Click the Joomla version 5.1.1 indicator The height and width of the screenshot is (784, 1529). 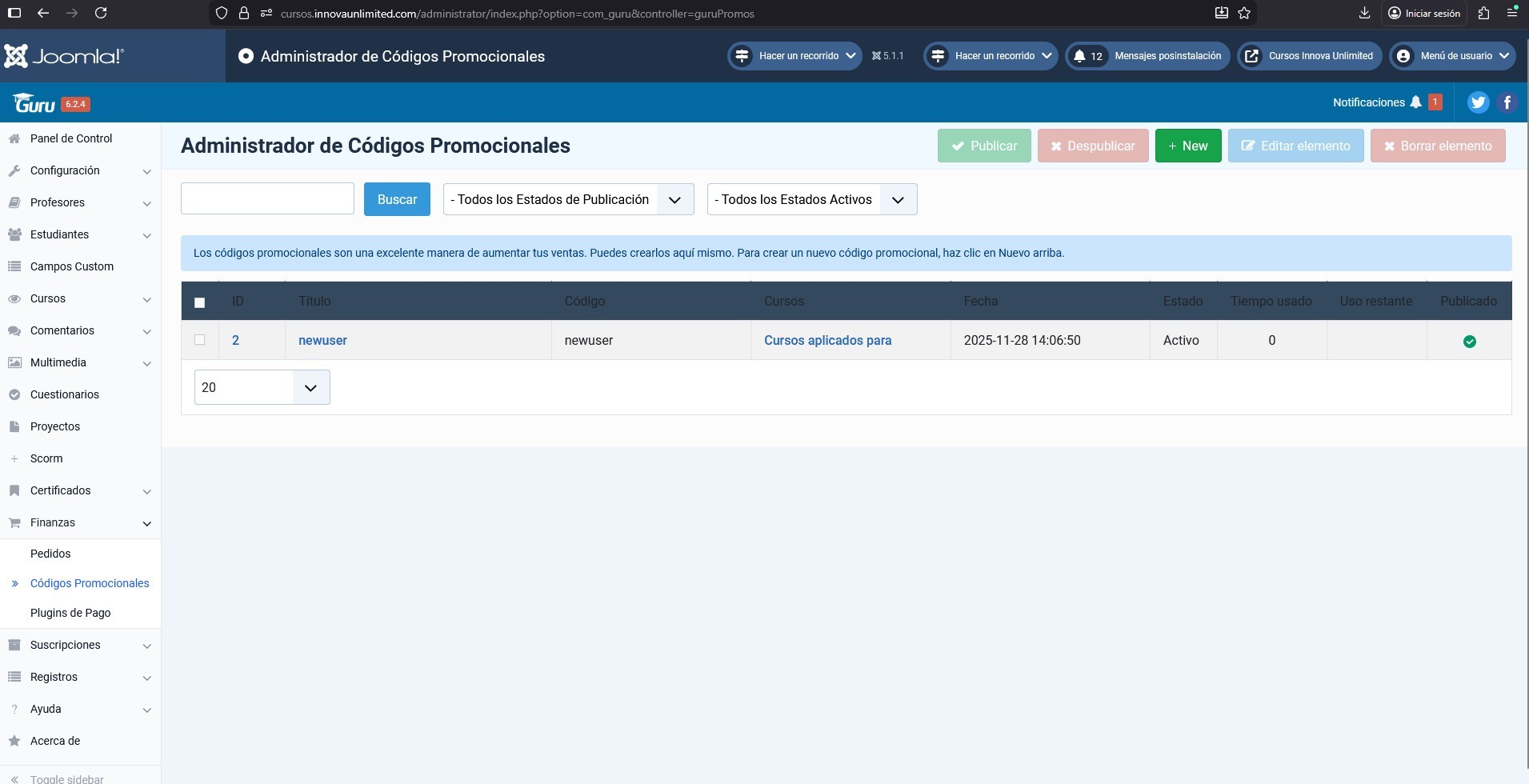888,56
